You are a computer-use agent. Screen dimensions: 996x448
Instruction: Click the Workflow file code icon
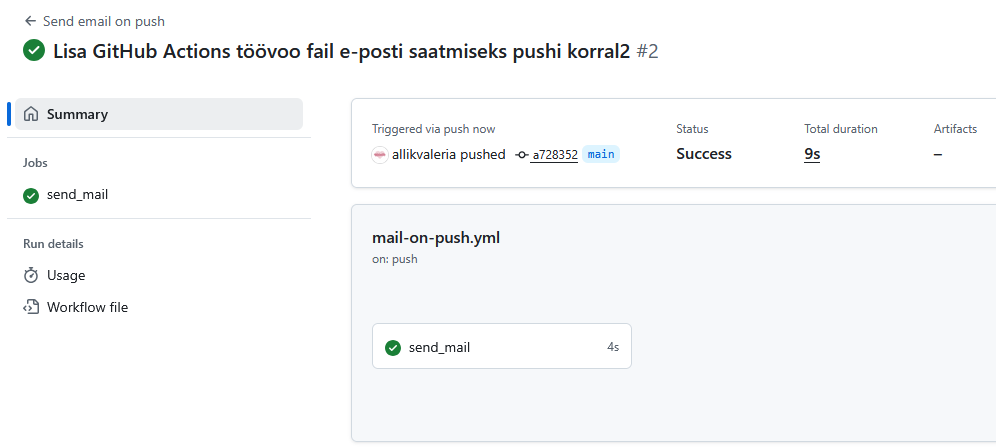31,307
